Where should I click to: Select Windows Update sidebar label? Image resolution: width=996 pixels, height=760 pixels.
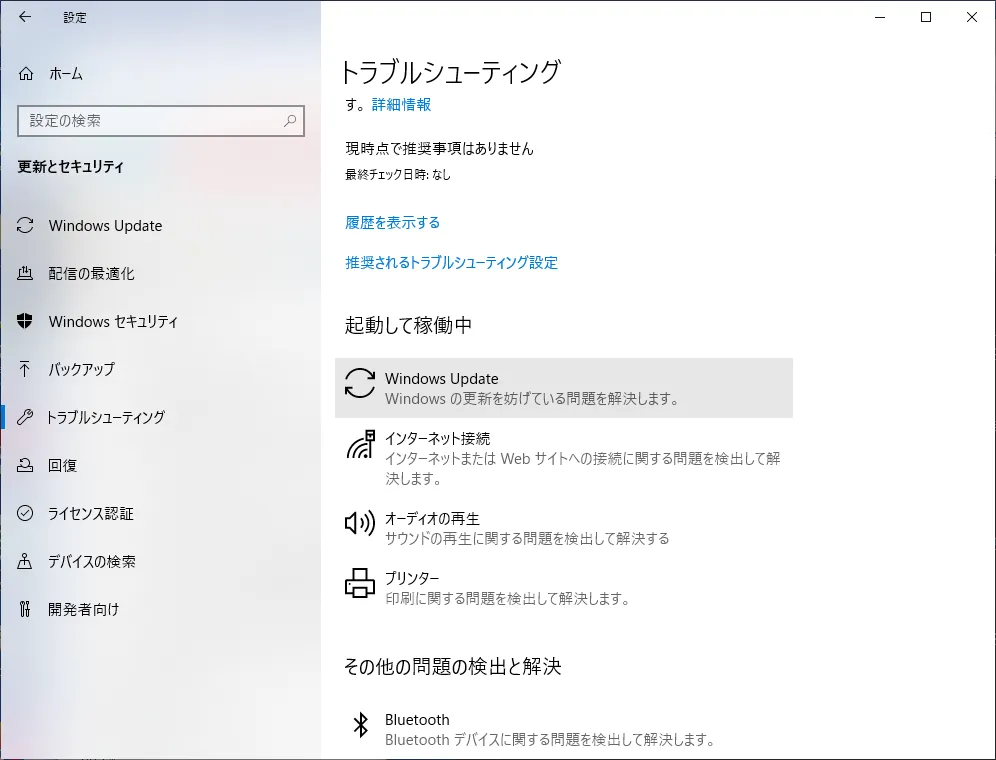pos(105,226)
